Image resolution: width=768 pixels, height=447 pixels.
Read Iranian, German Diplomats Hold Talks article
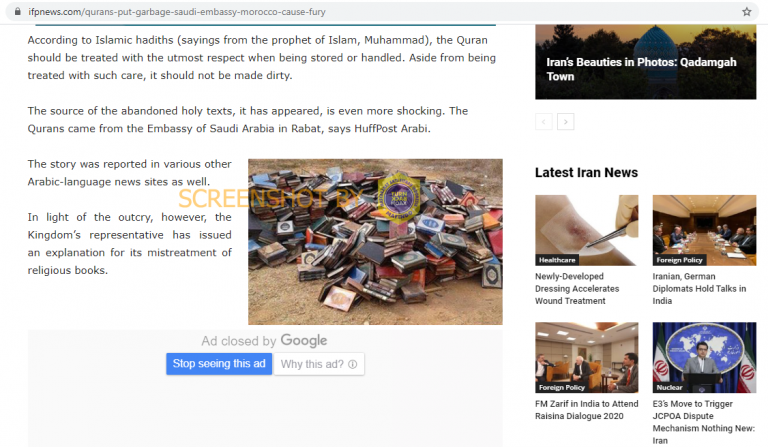[699, 289]
